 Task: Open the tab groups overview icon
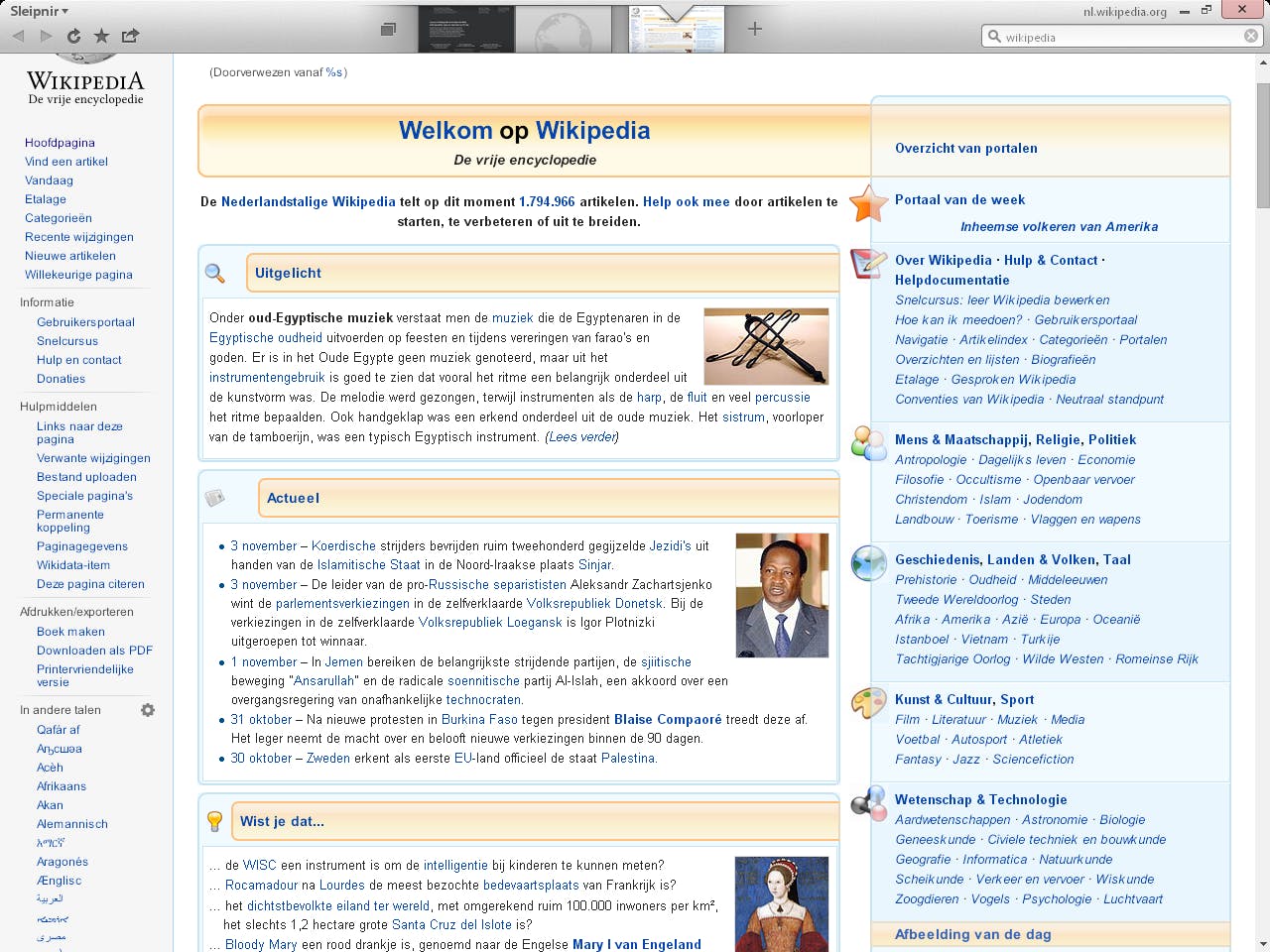(x=388, y=30)
